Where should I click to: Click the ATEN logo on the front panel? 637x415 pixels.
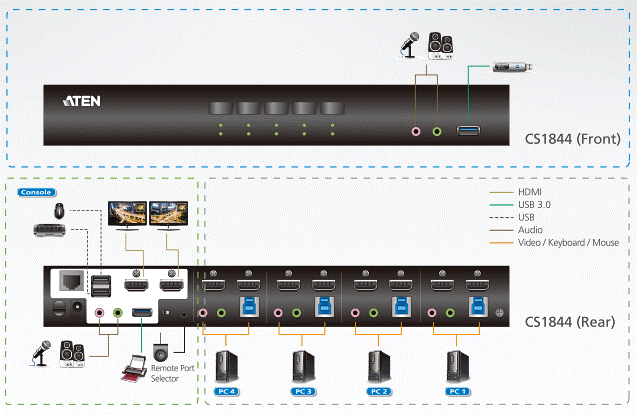[81, 102]
